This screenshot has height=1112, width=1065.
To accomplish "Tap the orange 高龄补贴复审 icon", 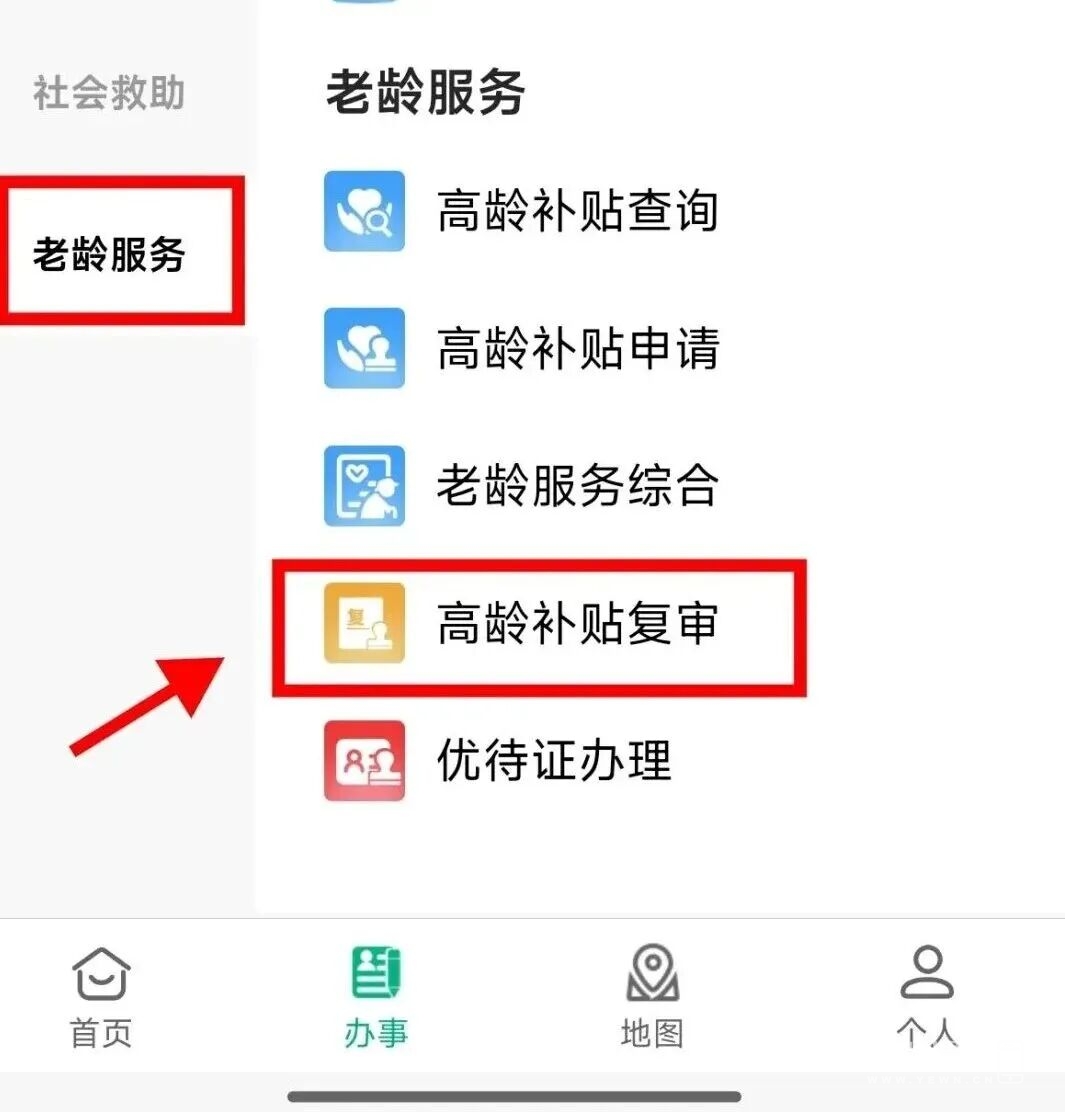I will click(x=364, y=623).
